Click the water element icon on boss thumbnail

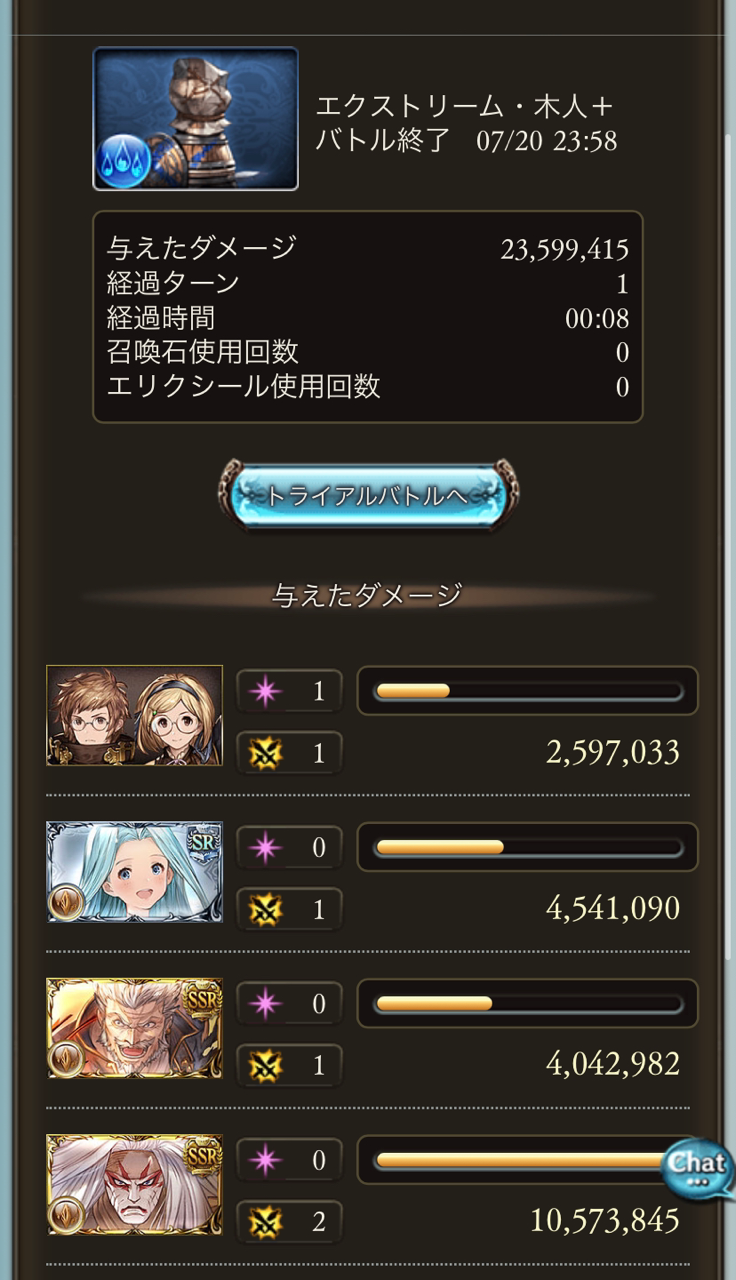125,160
